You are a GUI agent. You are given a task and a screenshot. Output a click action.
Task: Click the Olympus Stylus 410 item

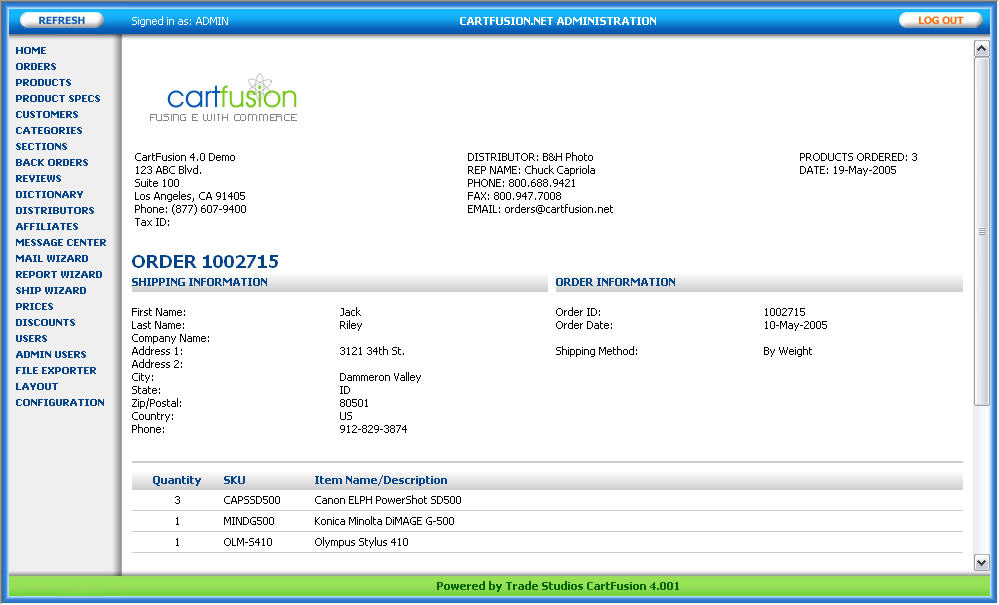coord(361,542)
